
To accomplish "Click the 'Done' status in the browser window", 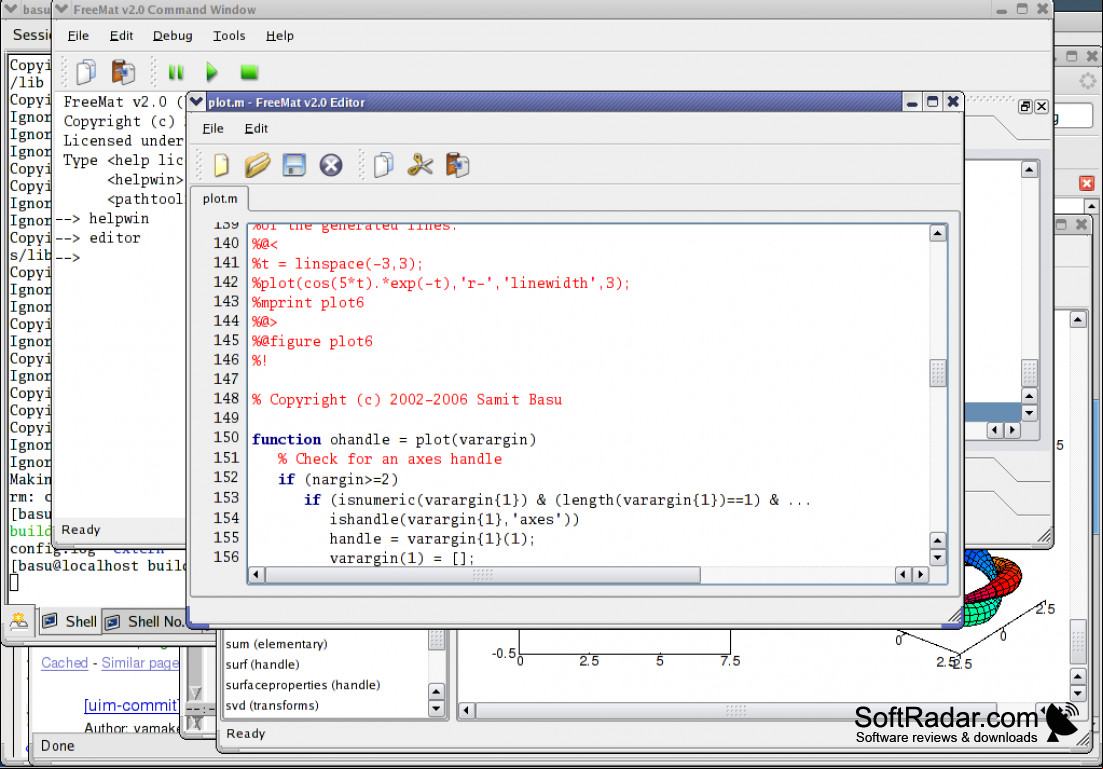I will click(x=58, y=746).
